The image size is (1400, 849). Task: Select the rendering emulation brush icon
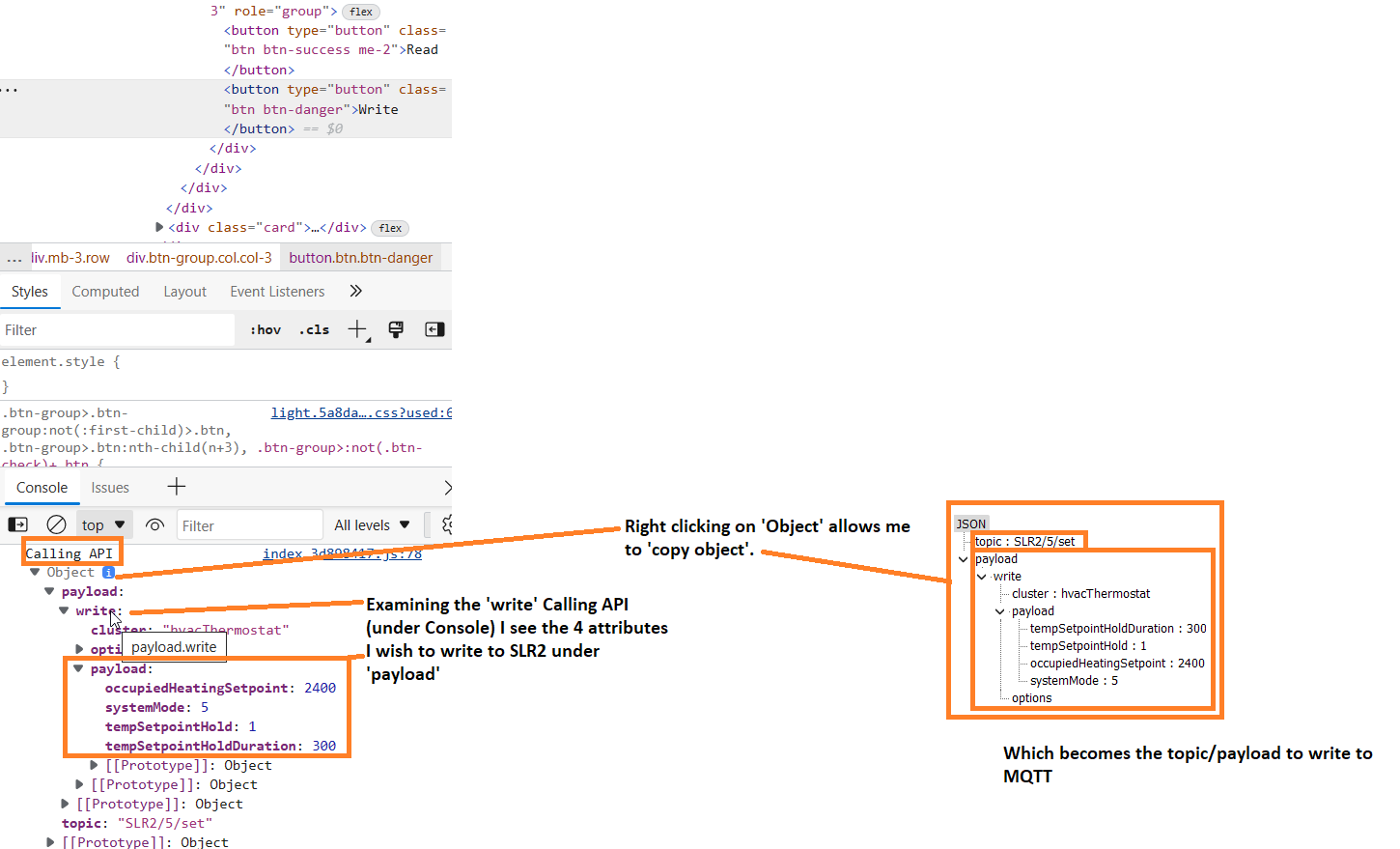click(396, 328)
